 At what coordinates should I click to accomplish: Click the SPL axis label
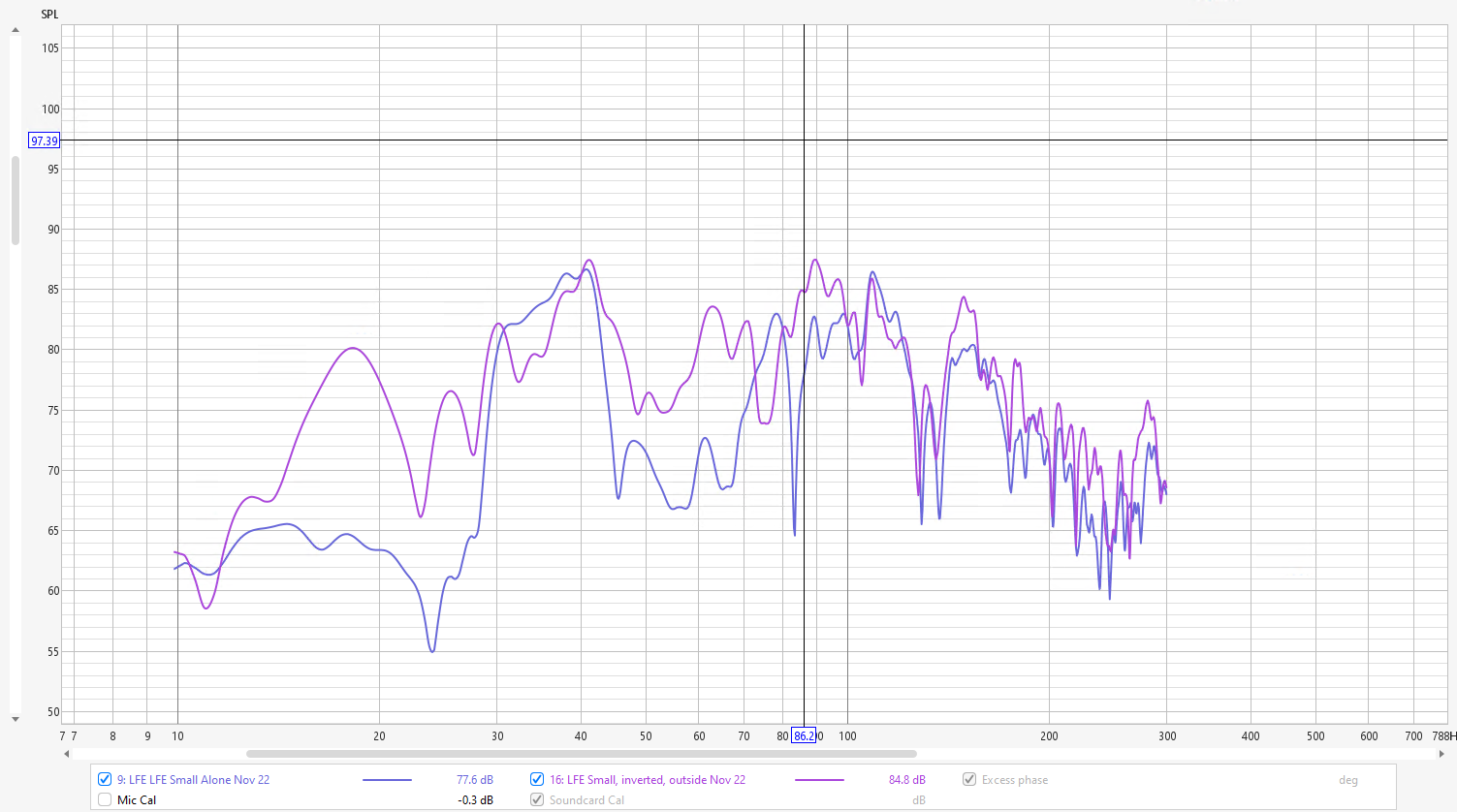(x=49, y=15)
